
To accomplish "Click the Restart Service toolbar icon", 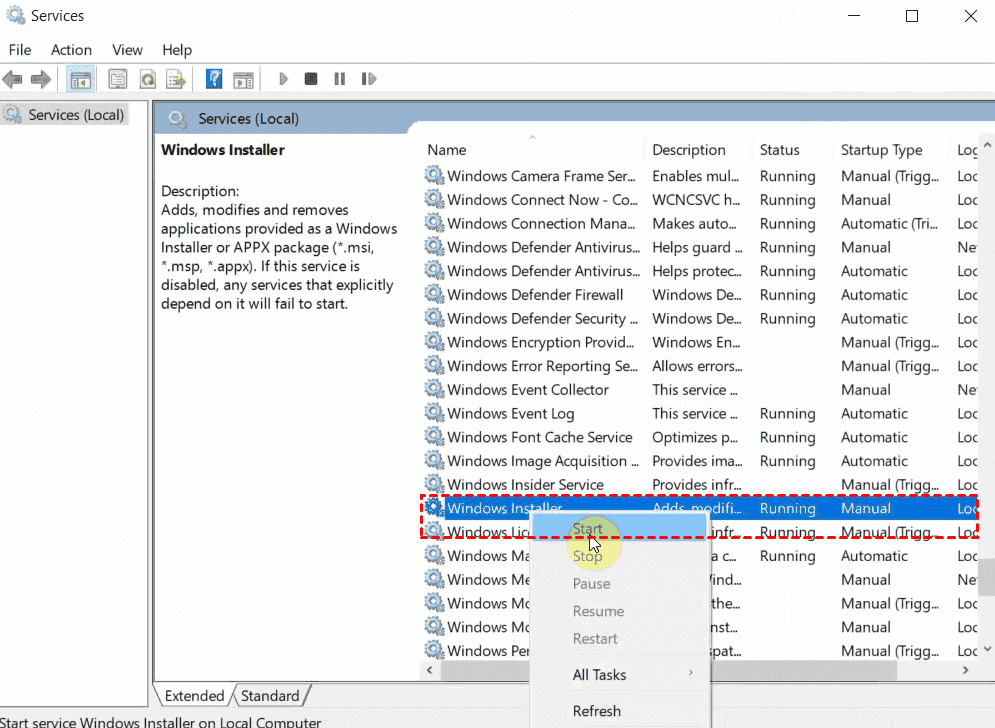I will click(x=369, y=79).
